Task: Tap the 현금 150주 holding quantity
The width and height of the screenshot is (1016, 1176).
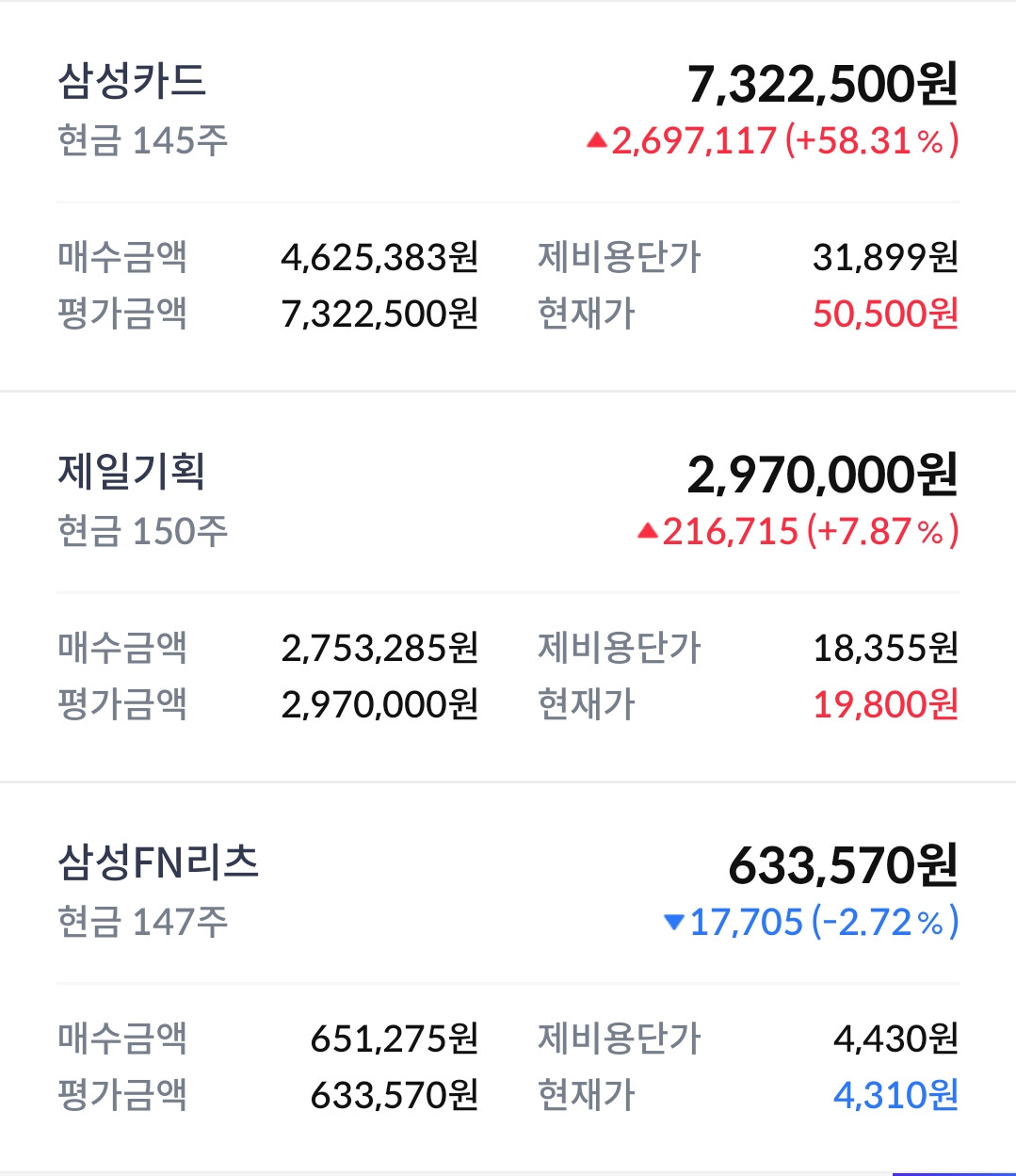Action: click(x=143, y=532)
